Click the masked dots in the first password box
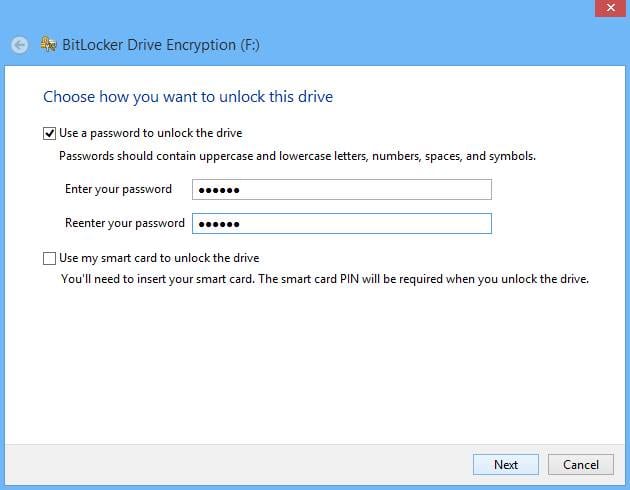 click(219, 190)
